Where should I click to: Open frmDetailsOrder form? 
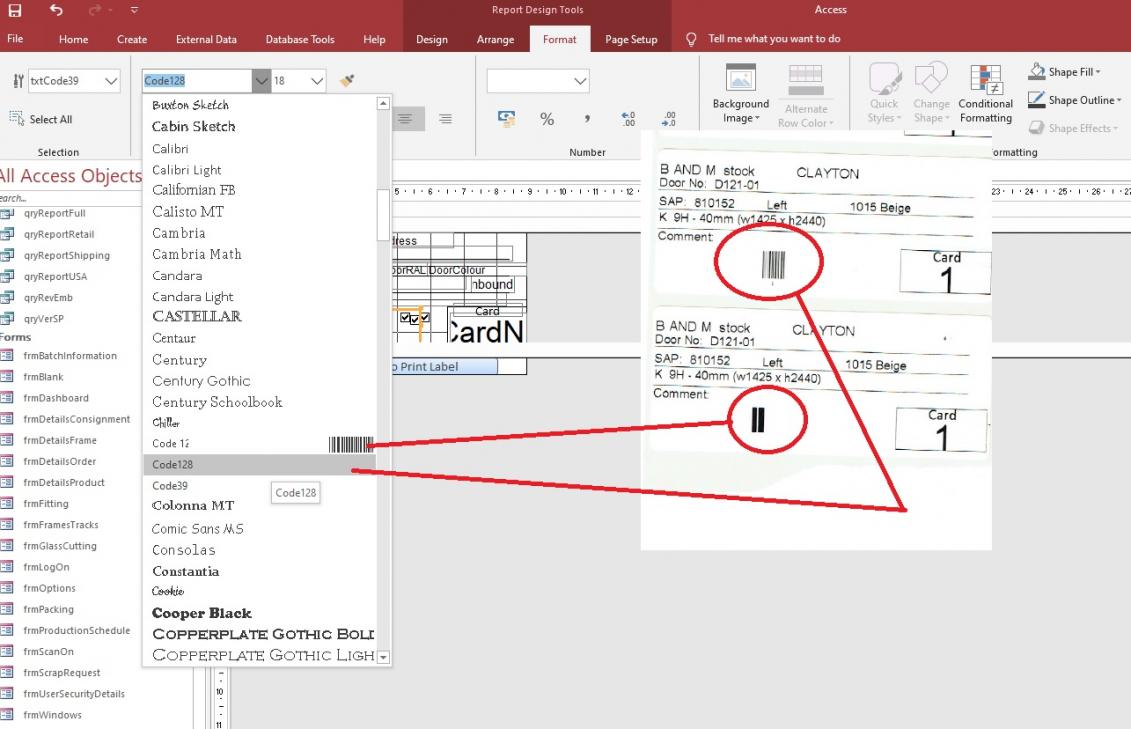pos(59,461)
